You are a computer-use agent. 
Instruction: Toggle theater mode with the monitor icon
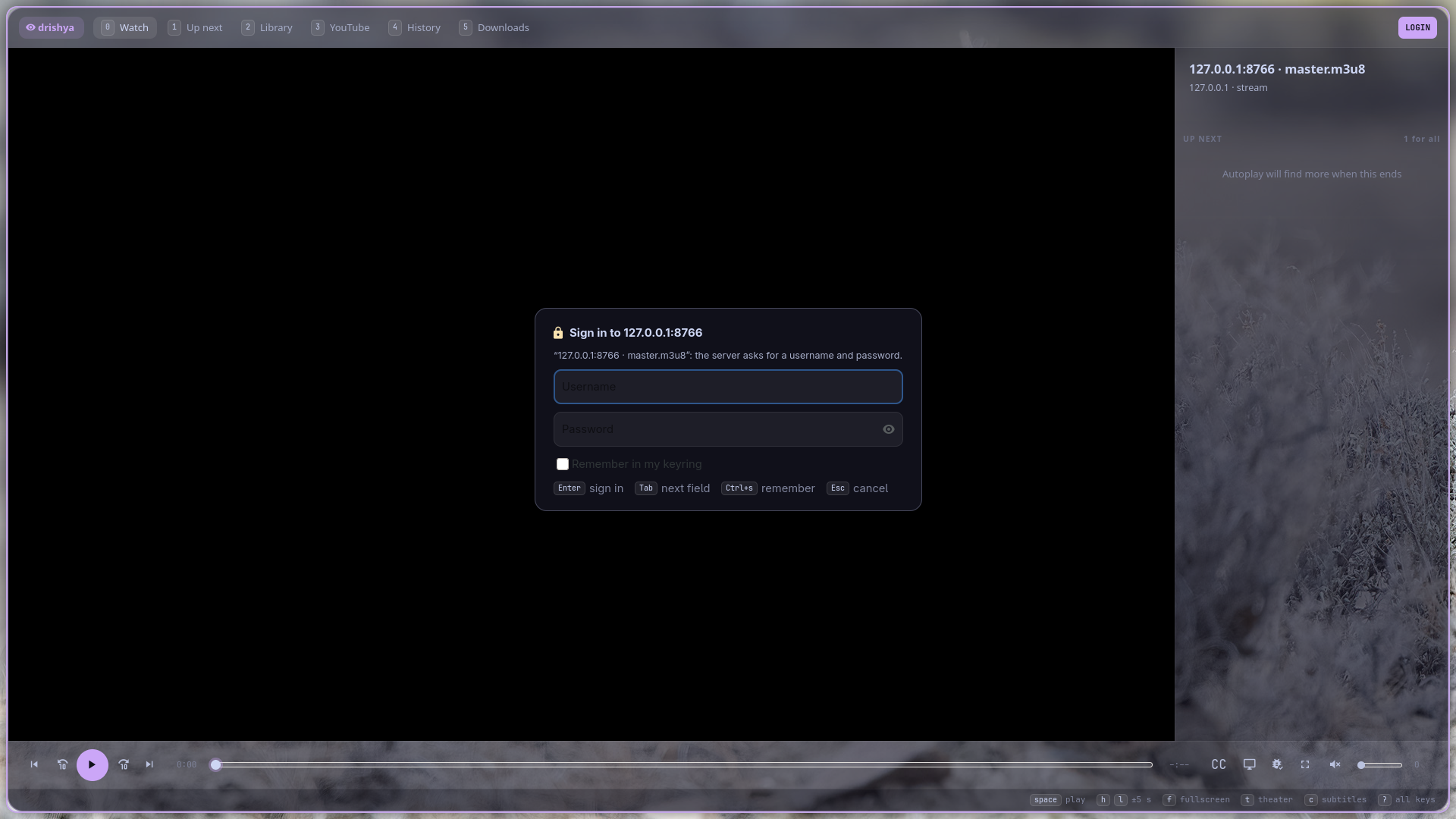(x=1249, y=764)
